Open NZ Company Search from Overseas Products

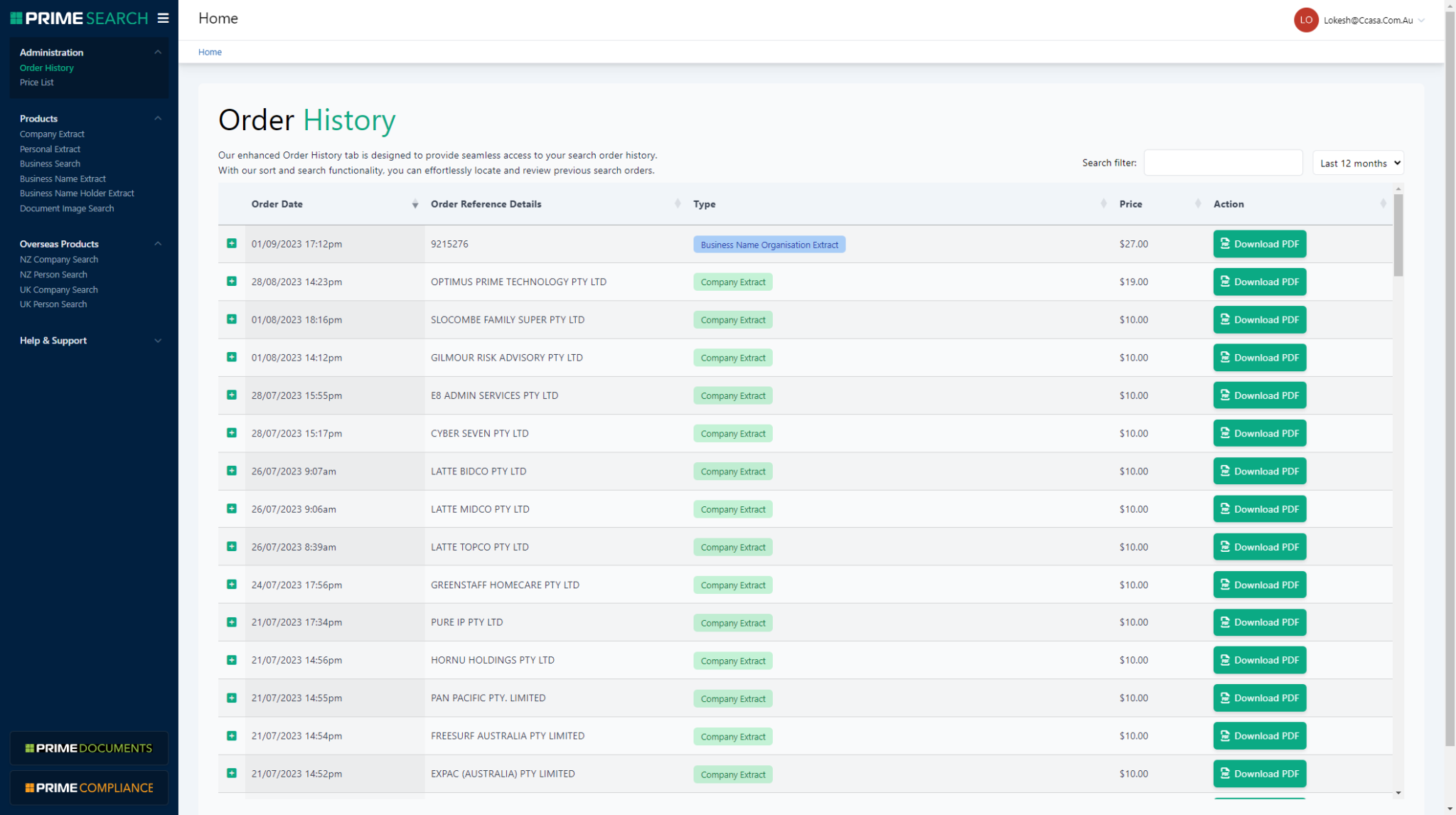pos(59,259)
